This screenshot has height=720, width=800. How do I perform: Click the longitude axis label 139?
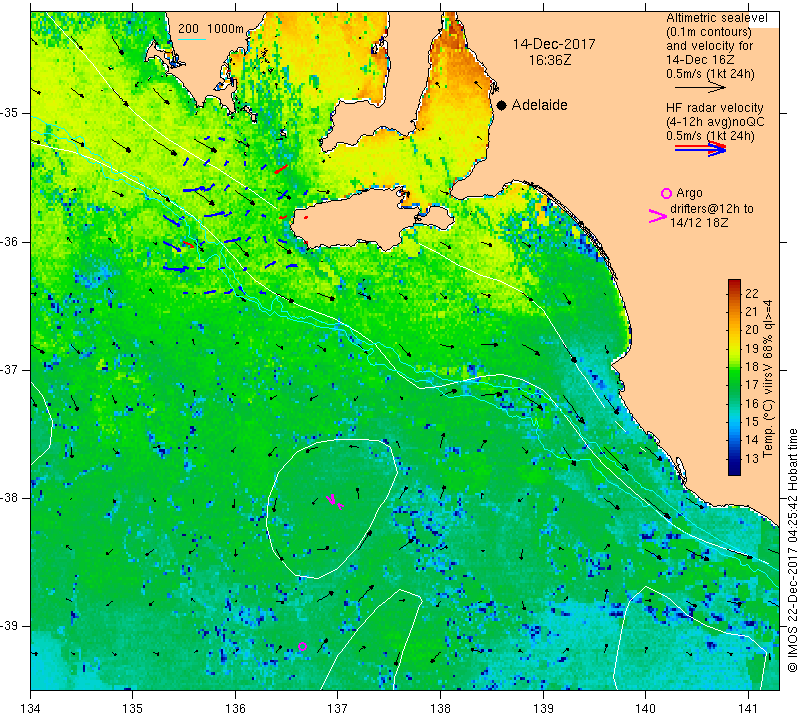click(x=543, y=709)
